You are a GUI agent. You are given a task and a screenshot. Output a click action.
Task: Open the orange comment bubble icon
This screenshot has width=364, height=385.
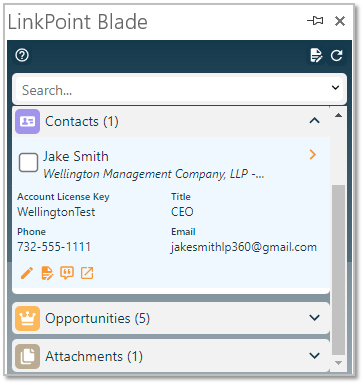(67, 273)
